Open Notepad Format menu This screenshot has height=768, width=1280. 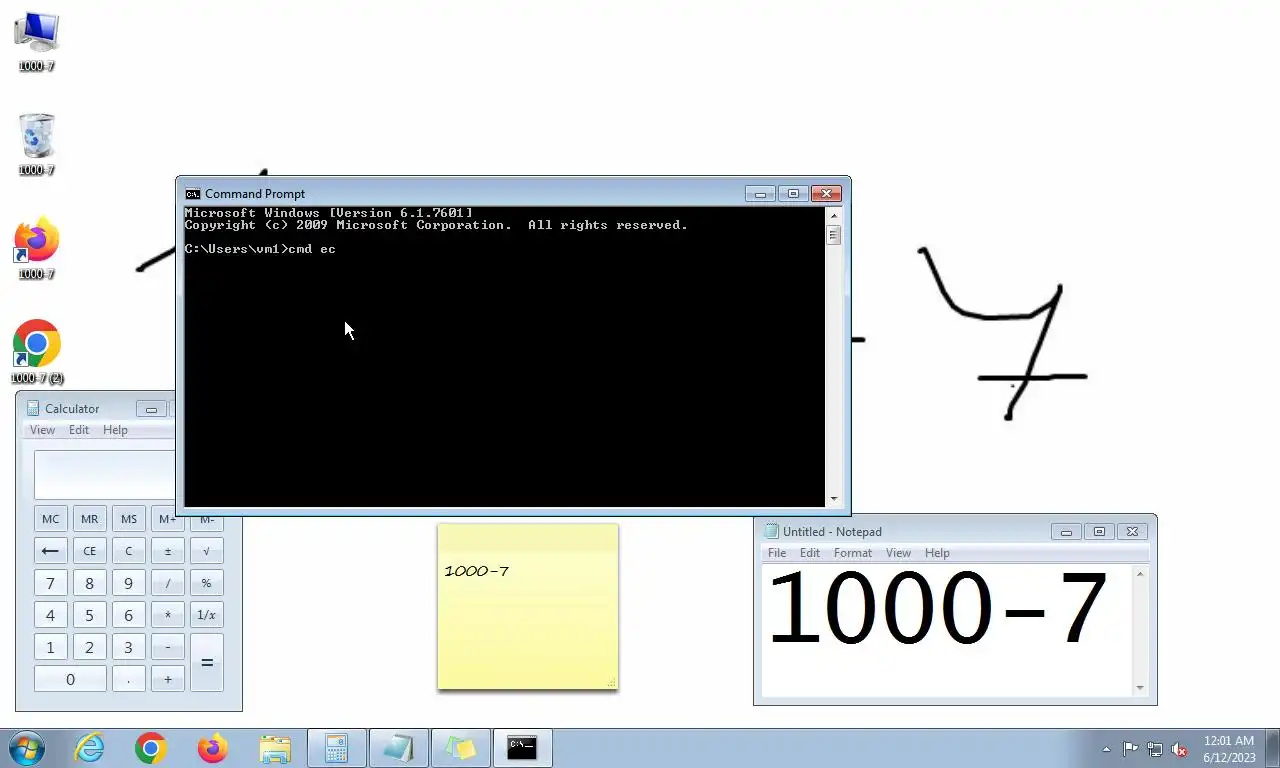coord(853,553)
